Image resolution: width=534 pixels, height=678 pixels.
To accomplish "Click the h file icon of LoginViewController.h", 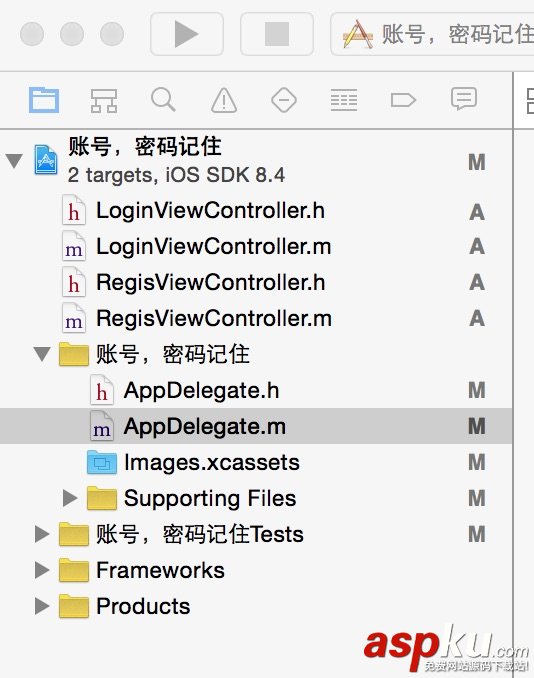I will pos(74,210).
